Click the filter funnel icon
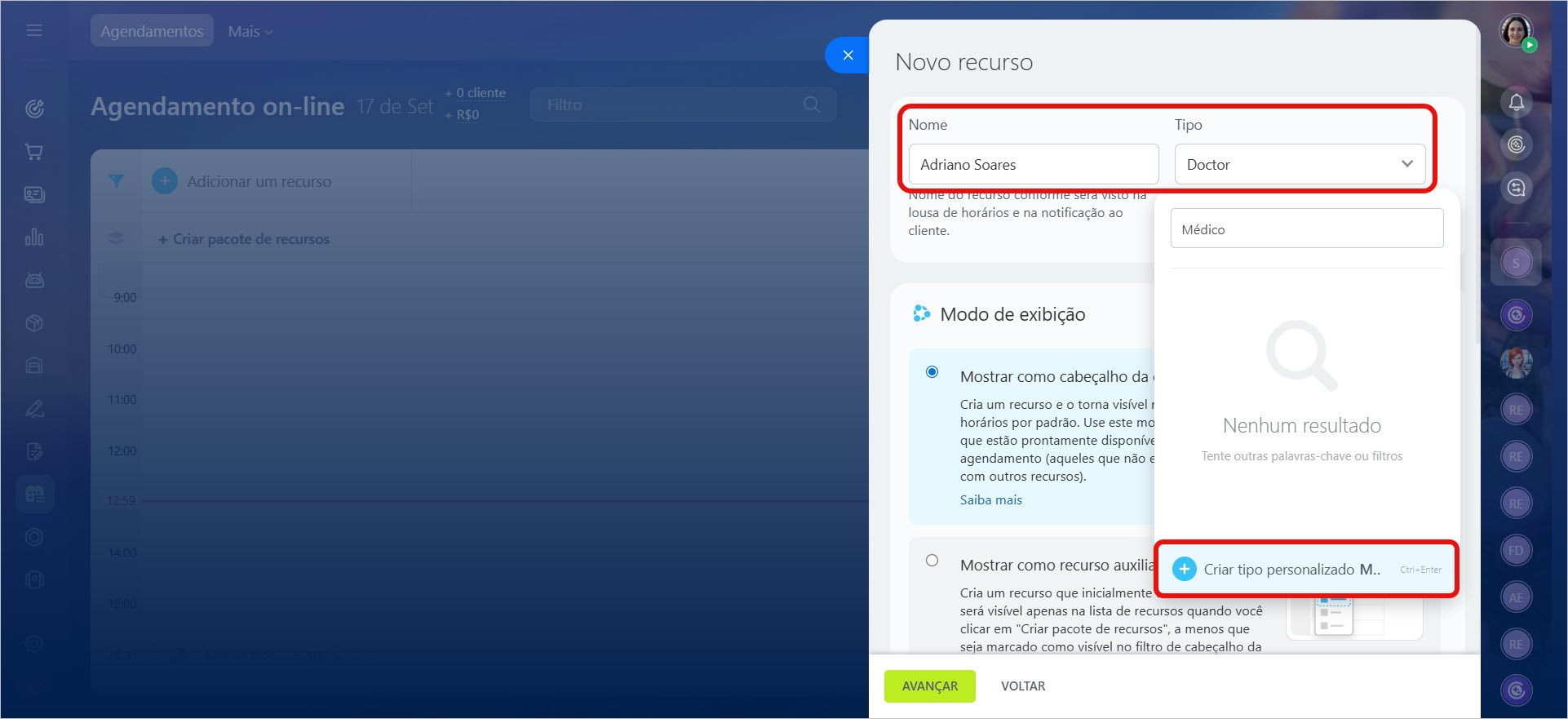The height and width of the screenshot is (719, 1568). click(117, 181)
